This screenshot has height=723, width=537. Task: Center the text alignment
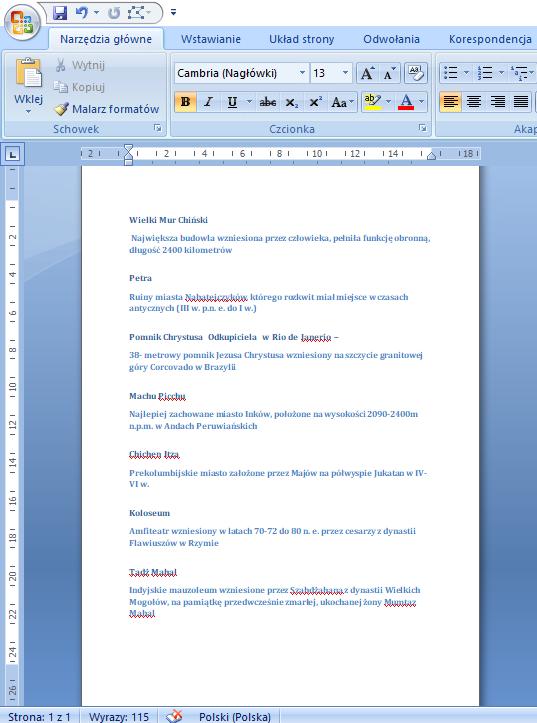click(x=474, y=102)
